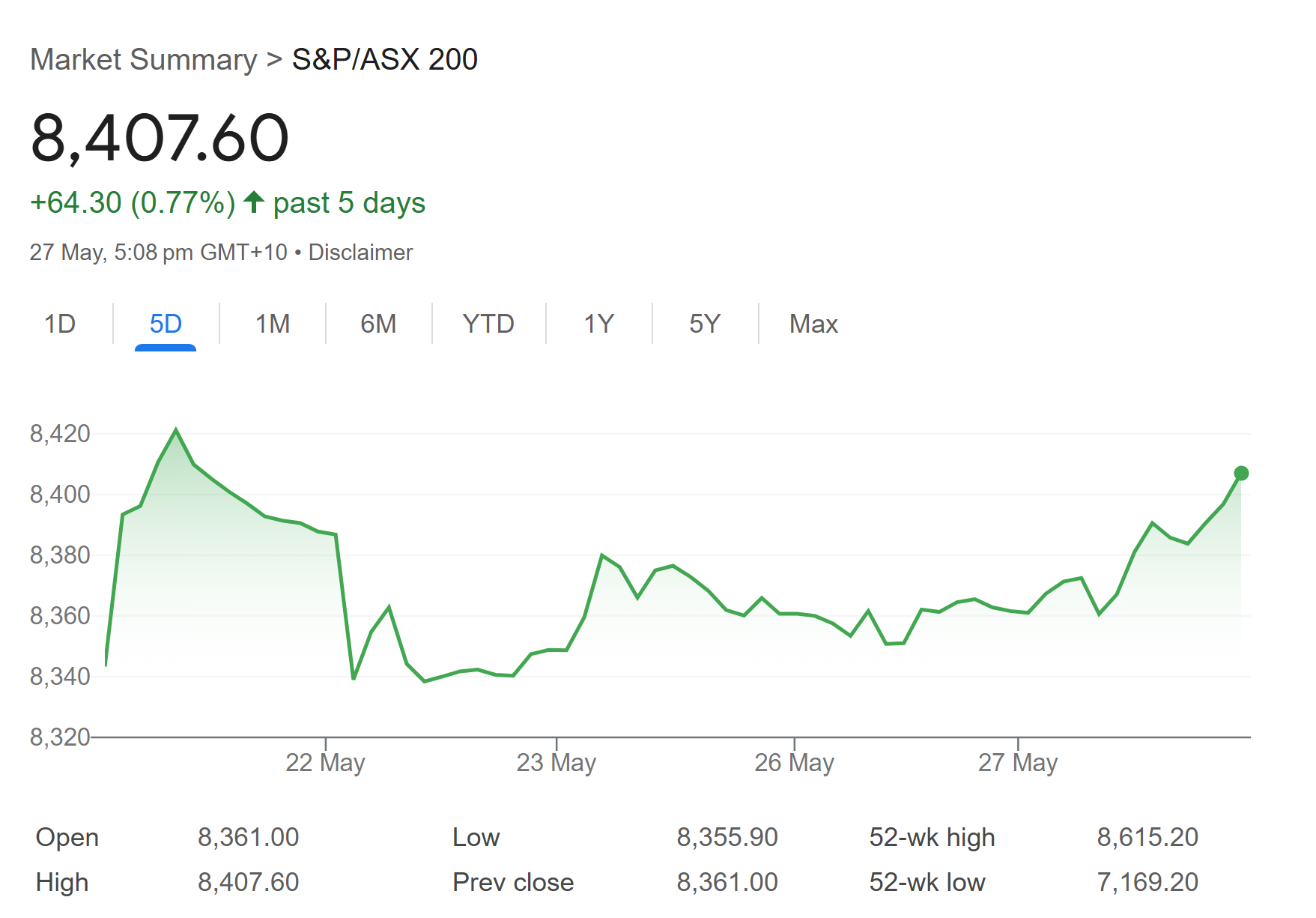1316x918 pixels.
Task: Click the 22 May axis label
Action: pyautogui.click(x=325, y=762)
